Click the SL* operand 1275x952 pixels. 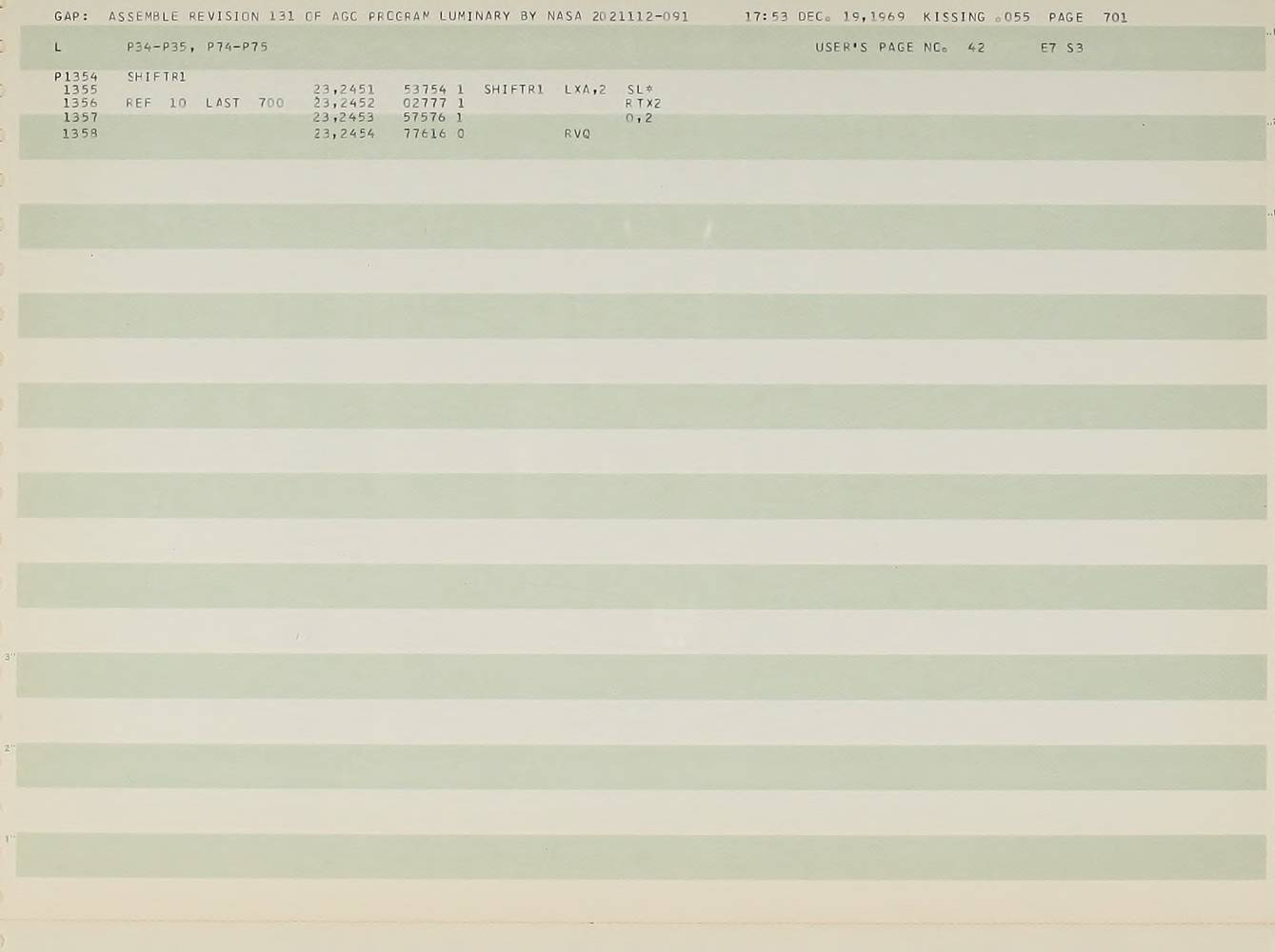640,89
